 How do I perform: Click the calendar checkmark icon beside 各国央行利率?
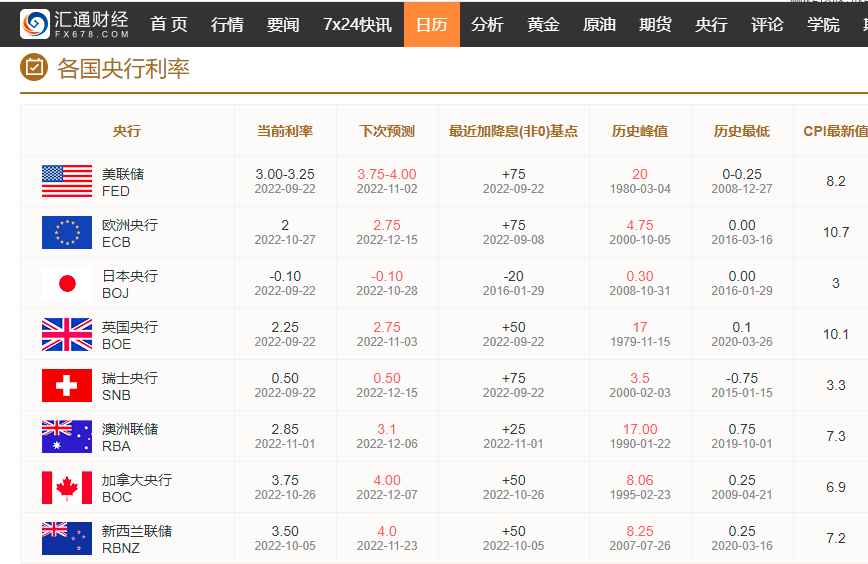click(34, 68)
